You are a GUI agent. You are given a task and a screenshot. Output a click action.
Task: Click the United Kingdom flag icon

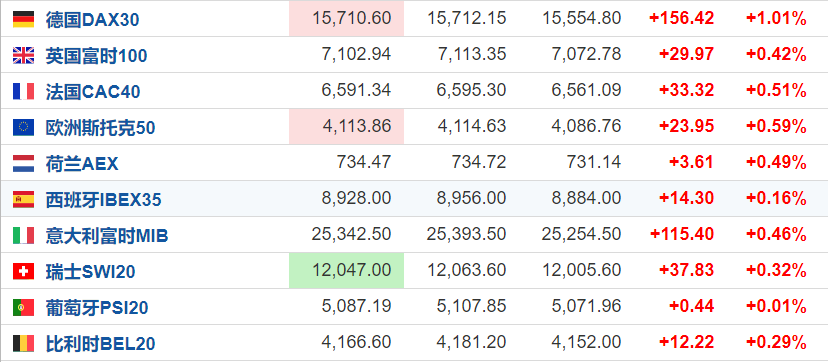coord(23,55)
